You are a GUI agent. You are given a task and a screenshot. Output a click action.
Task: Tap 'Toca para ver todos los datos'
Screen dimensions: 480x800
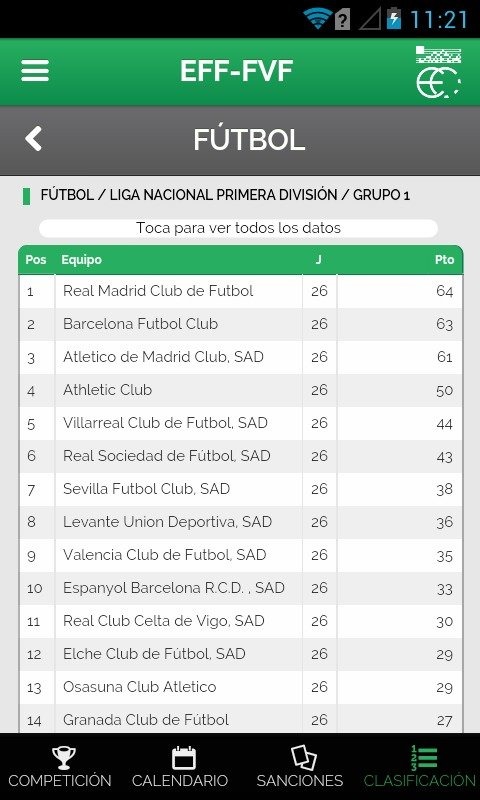coord(238,228)
